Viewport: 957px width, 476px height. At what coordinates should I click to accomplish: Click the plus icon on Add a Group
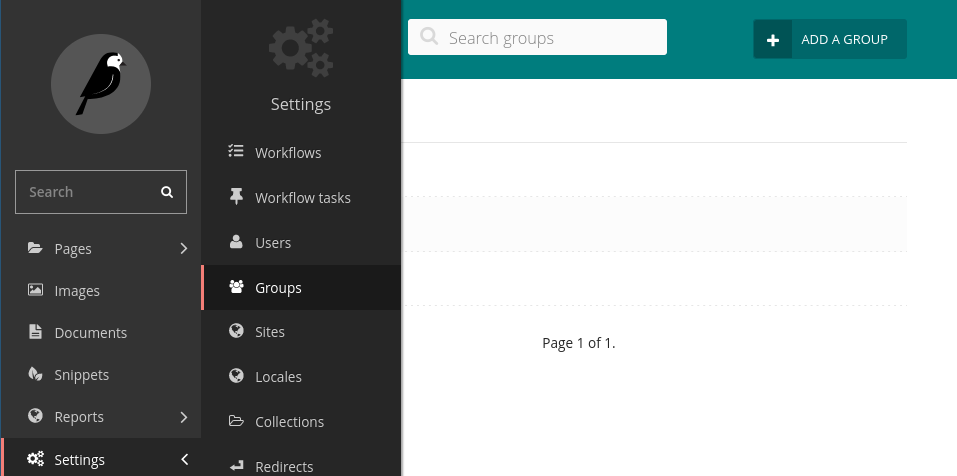pos(773,40)
